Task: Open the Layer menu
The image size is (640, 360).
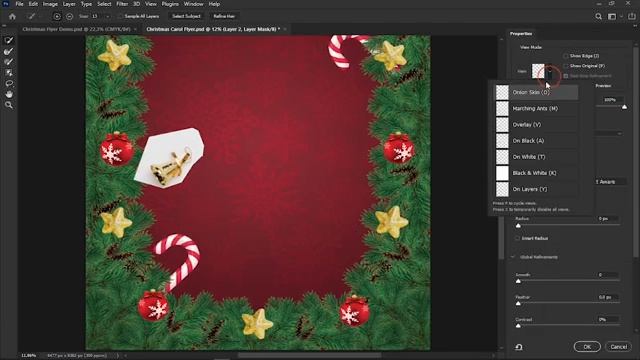Action: (x=69, y=4)
